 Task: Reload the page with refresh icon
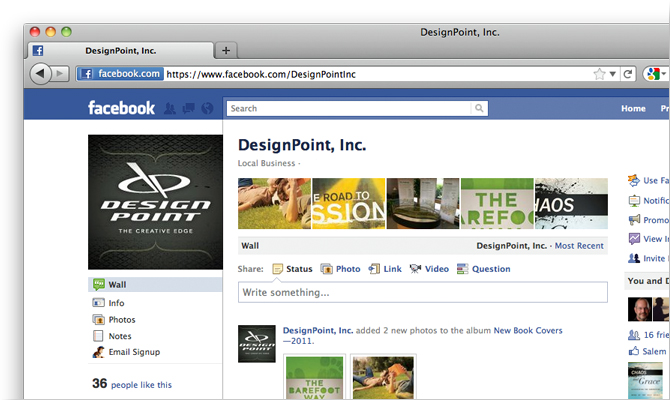[x=627, y=74]
